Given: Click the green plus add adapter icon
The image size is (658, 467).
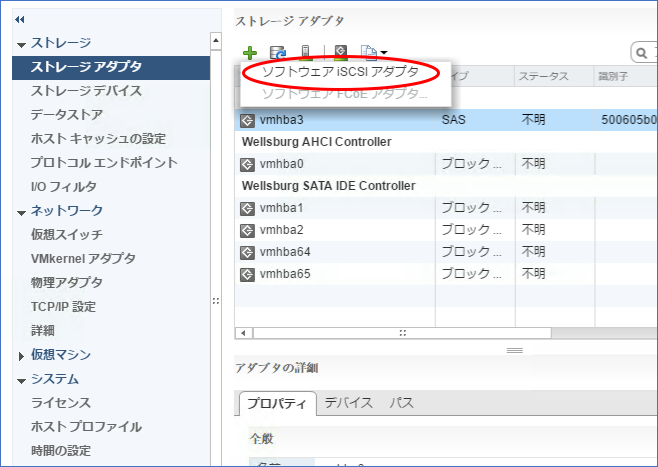Looking at the screenshot, I should (250, 53).
